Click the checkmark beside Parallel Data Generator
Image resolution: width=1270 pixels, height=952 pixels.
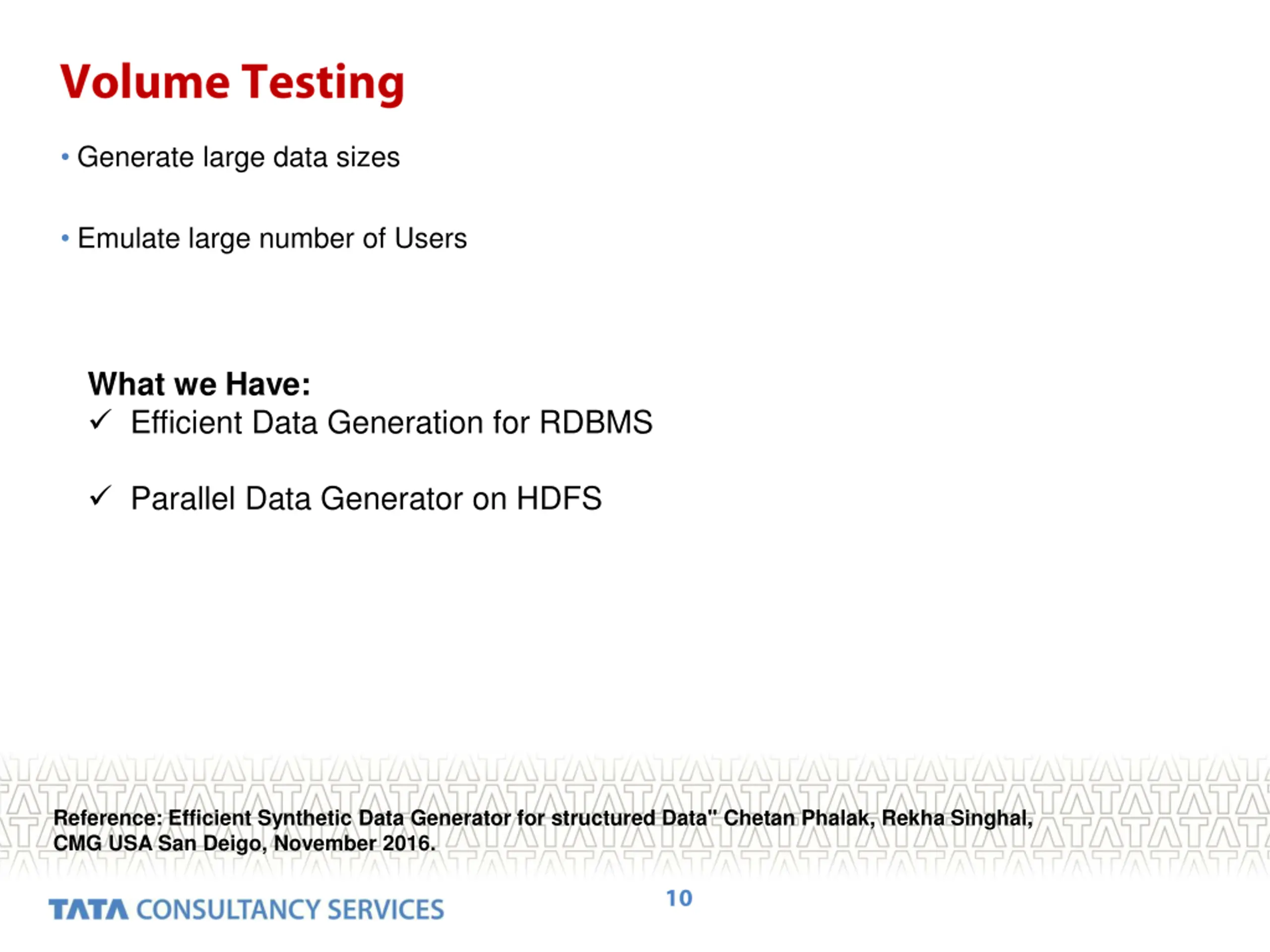point(100,496)
